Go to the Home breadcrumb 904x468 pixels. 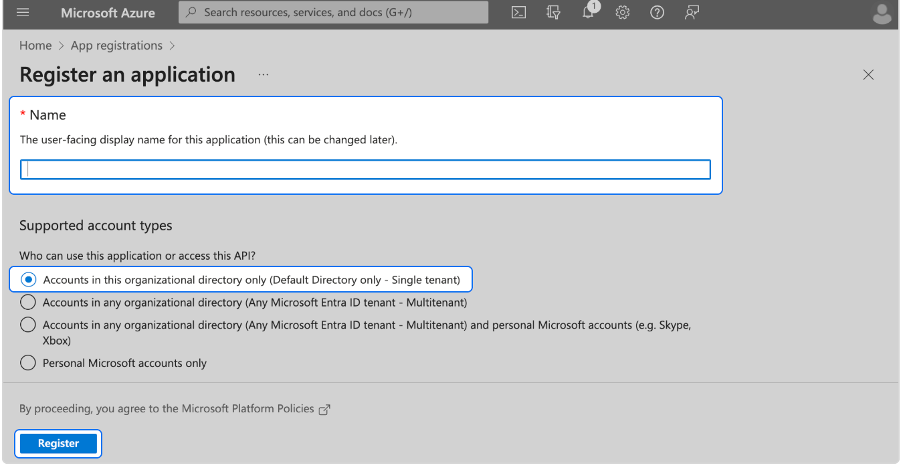(x=35, y=46)
